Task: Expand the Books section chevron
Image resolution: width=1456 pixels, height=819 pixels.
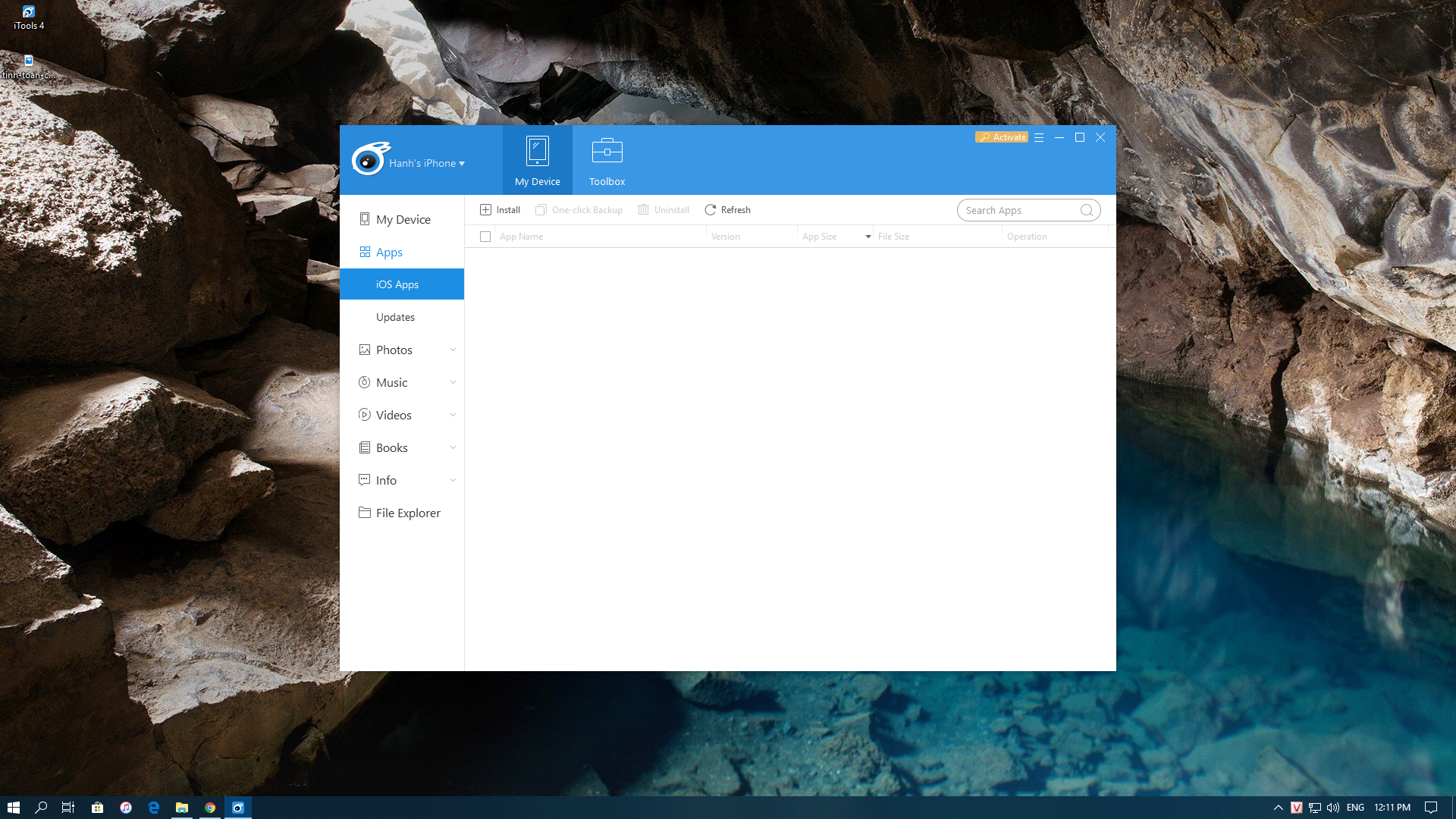Action: tap(453, 447)
